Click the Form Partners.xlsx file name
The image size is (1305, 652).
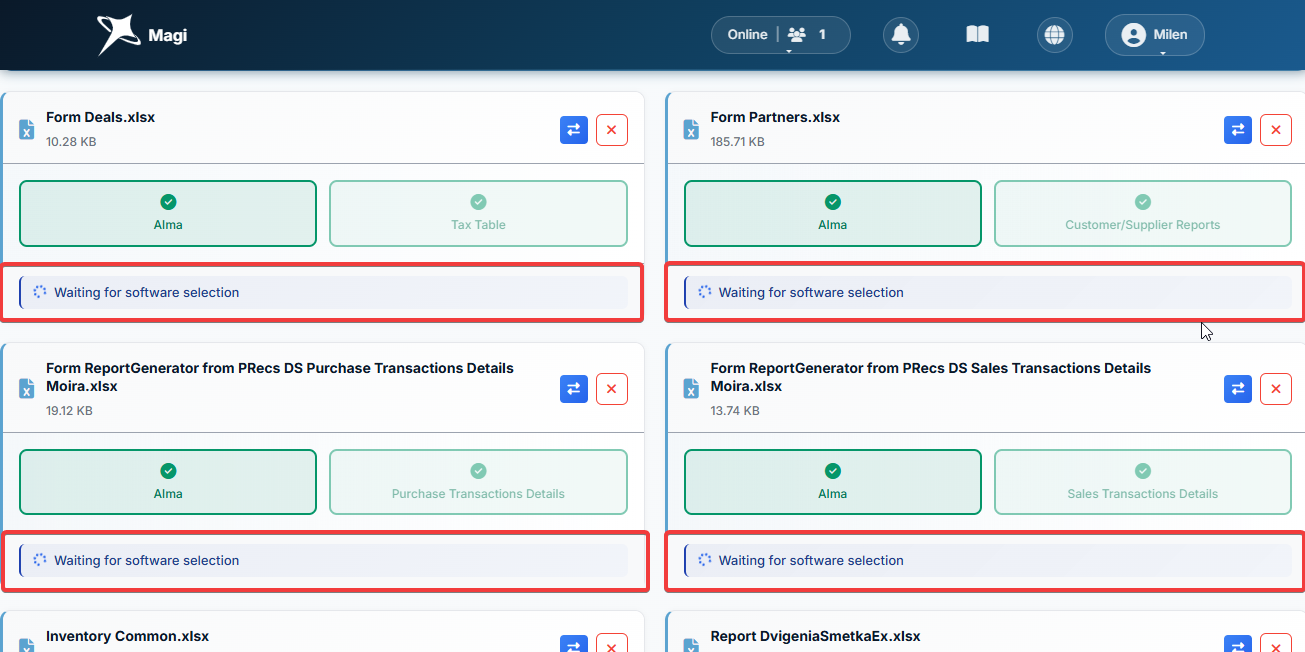[775, 117]
